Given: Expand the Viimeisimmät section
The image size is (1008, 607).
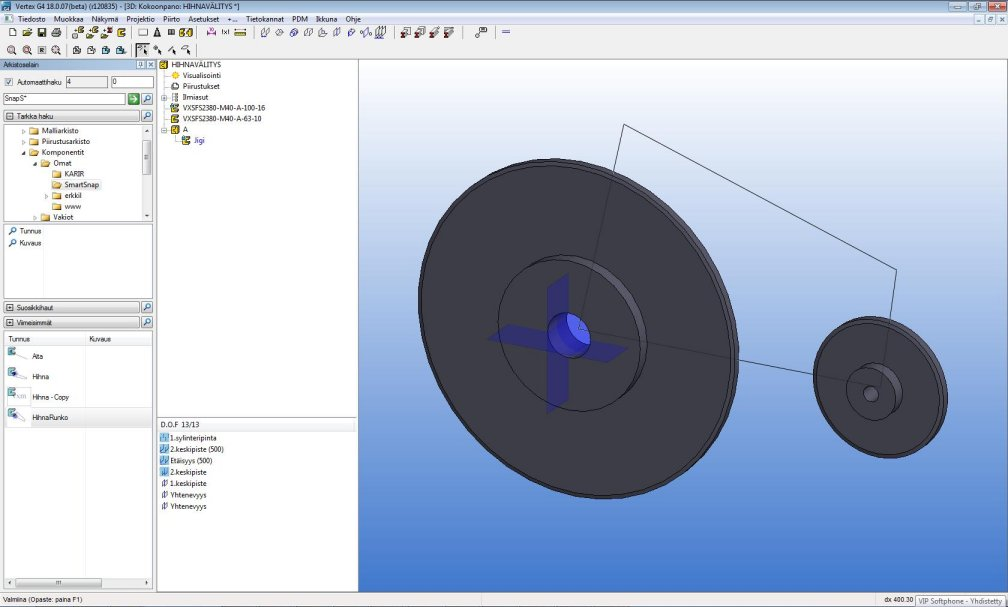Looking at the screenshot, I should (9, 323).
